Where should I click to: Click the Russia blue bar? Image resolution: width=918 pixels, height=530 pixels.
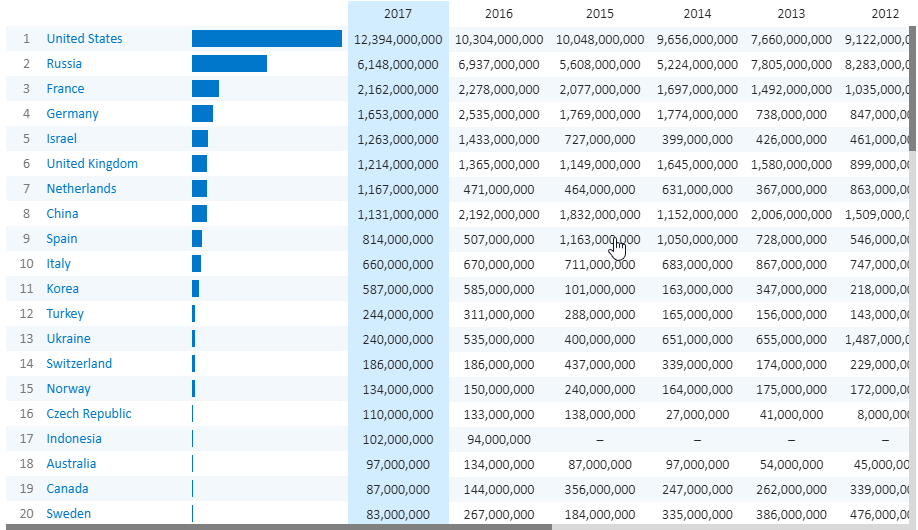pos(230,64)
